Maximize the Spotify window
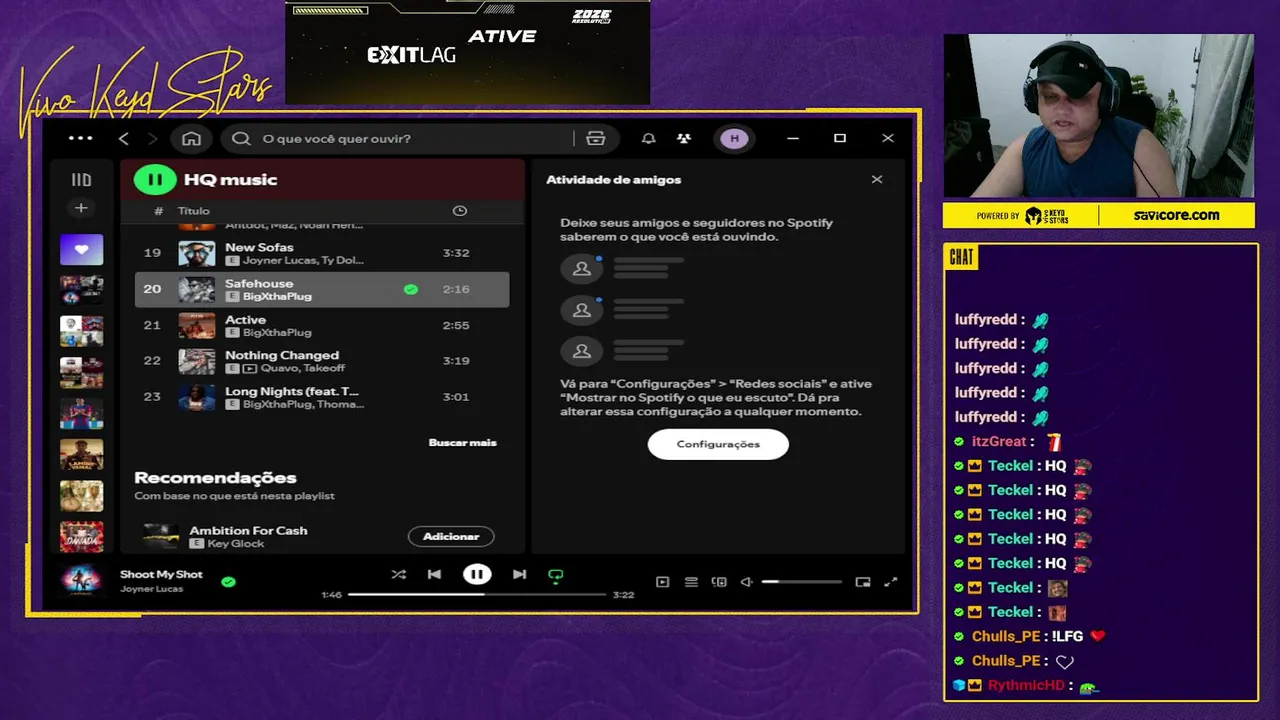Screen dimensions: 1280x720 coord(840,139)
